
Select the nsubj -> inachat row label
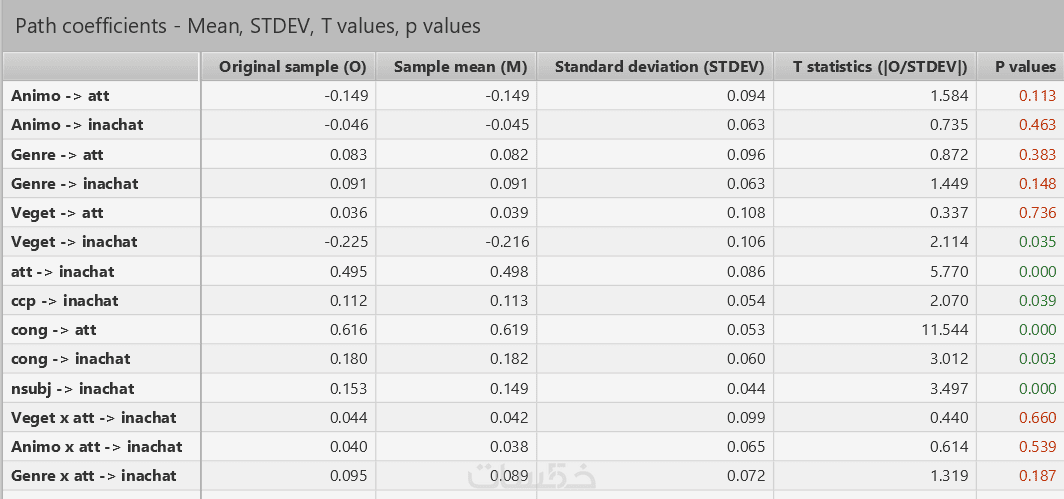pyautogui.click(x=73, y=388)
